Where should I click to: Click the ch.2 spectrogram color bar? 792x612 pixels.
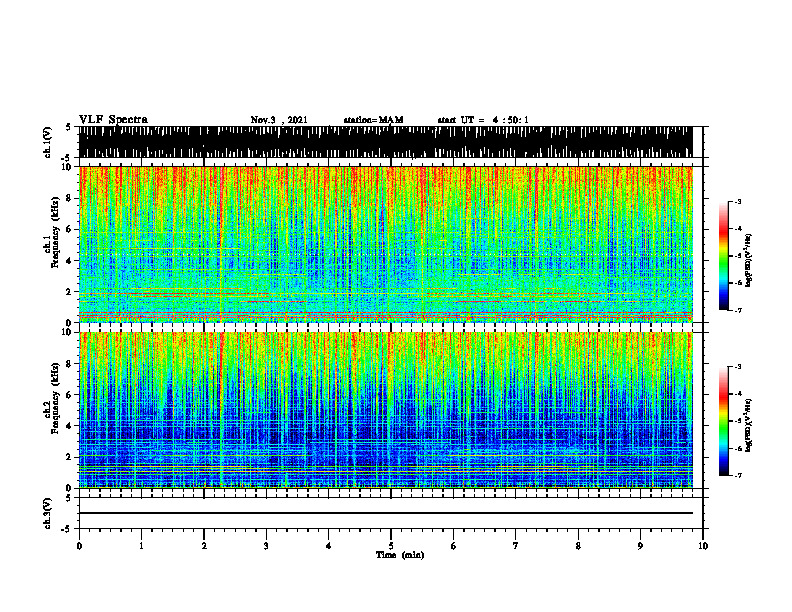[723, 421]
